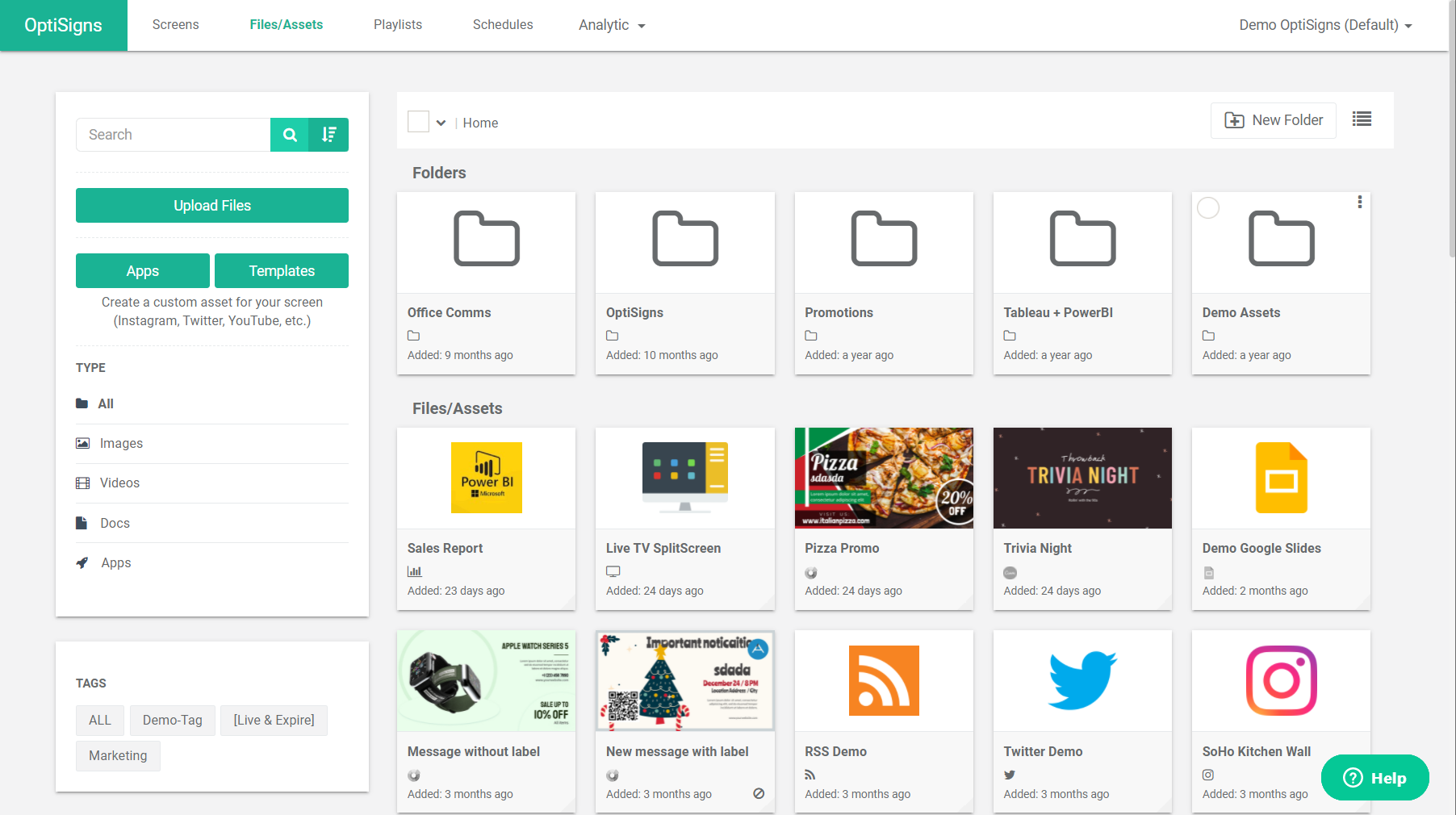Open the Schedules tab
Image resolution: width=1456 pixels, height=815 pixels.
pos(502,25)
